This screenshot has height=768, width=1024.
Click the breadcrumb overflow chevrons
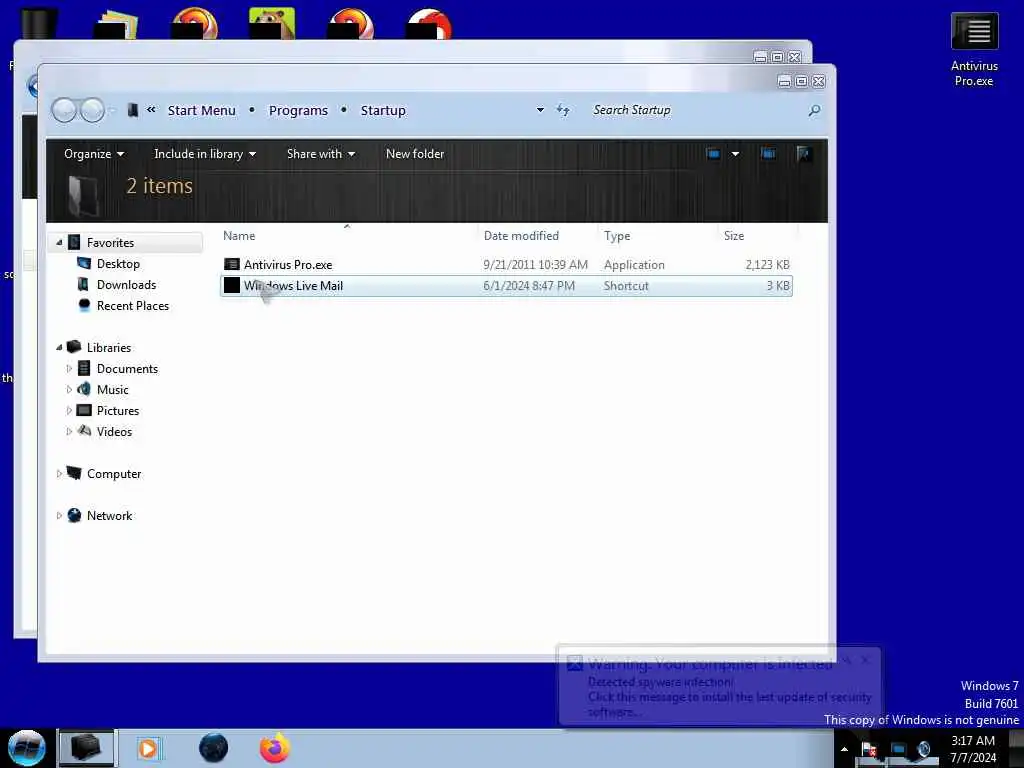tap(151, 110)
